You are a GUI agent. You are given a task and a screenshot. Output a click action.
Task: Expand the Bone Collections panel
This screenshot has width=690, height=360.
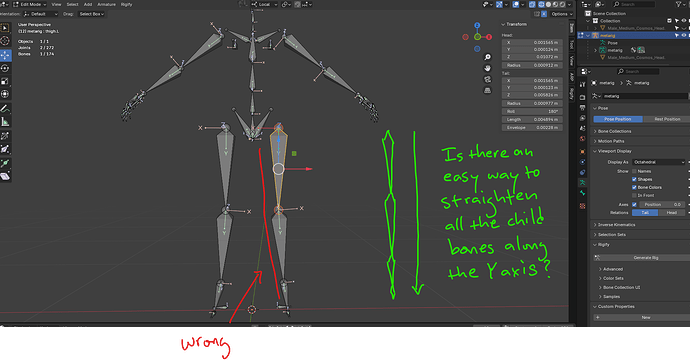click(614, 131)
